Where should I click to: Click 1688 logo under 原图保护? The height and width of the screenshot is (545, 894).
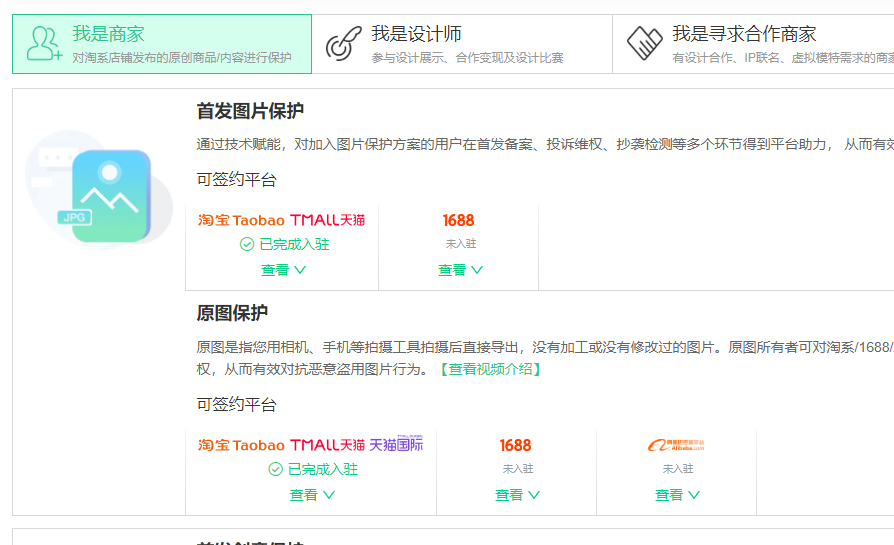[515, 445]
